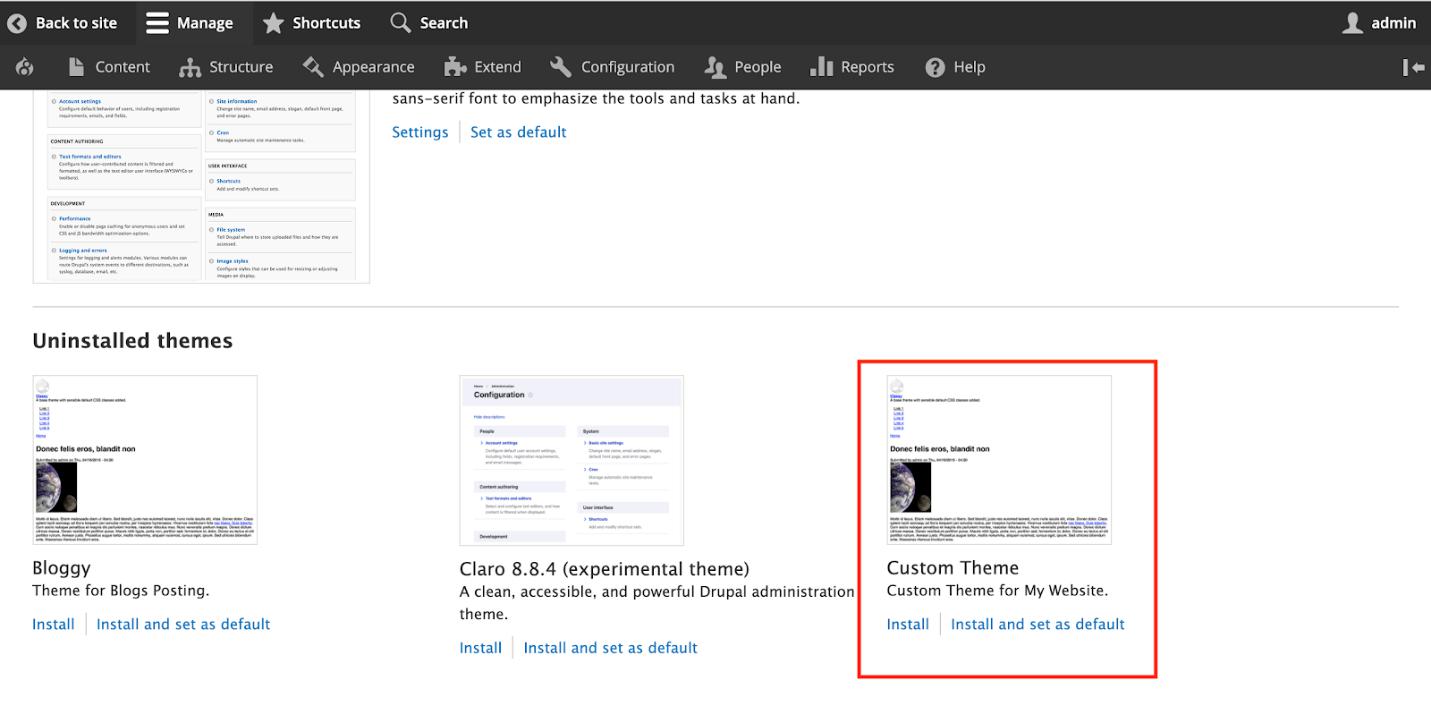The width and height of the screenshot is (1431, 706).
Task: Open the Shortcuts menu
Action: point(312,22)
